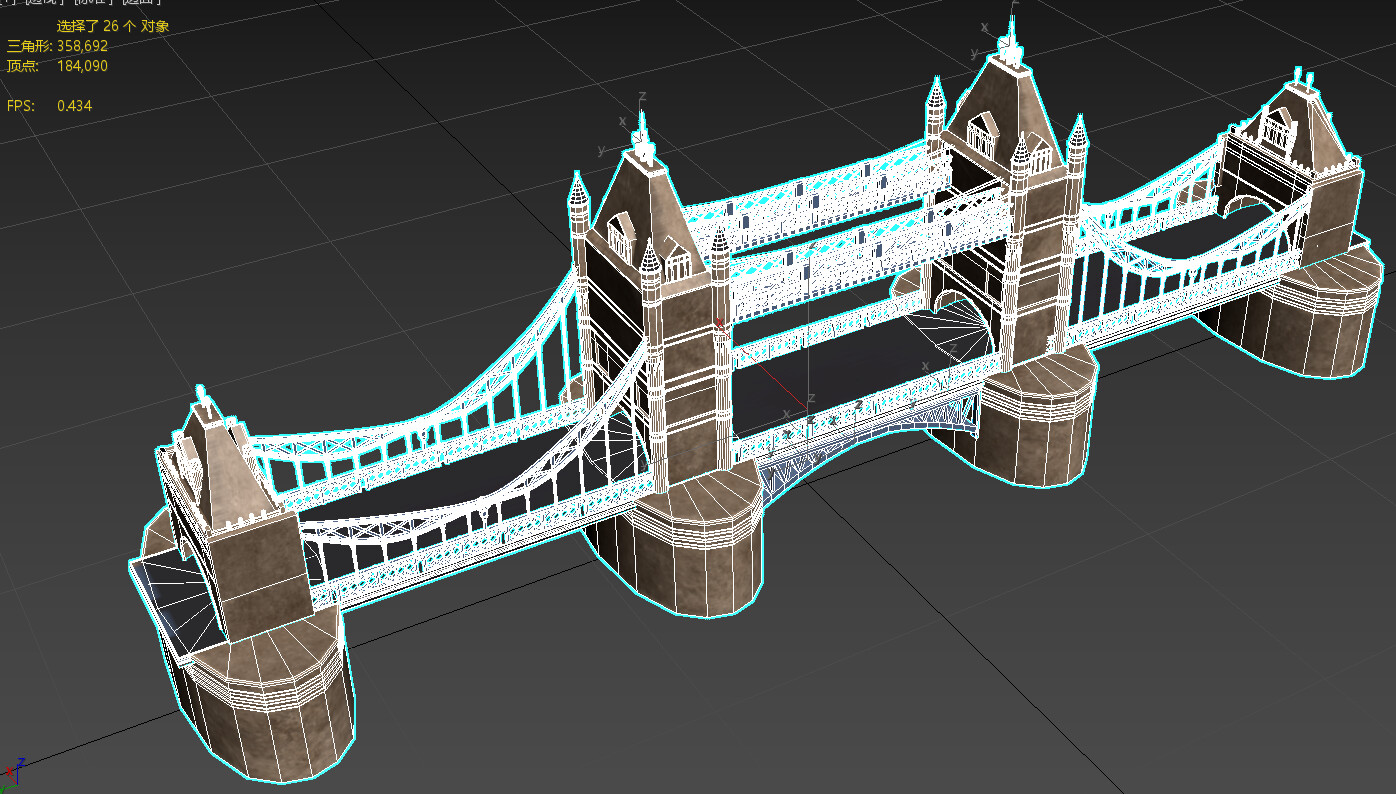Click the X-axis gizmo atop the second tower
Image resolution: width=1396 pixels, height=794 pixels.
point(623,121)
